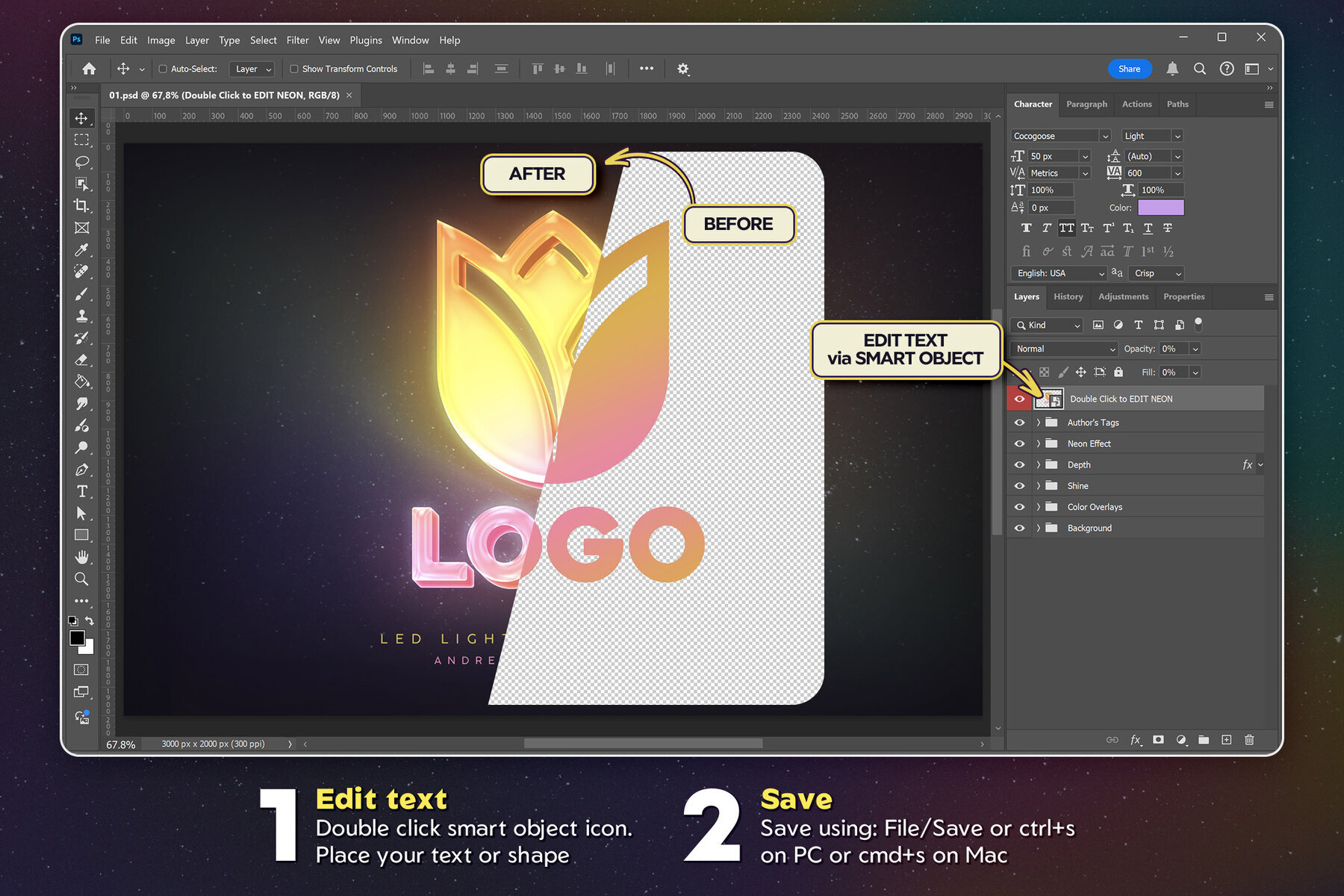Click the Share button
This screenshot has height=896, width=1344.
point(1130,69)
